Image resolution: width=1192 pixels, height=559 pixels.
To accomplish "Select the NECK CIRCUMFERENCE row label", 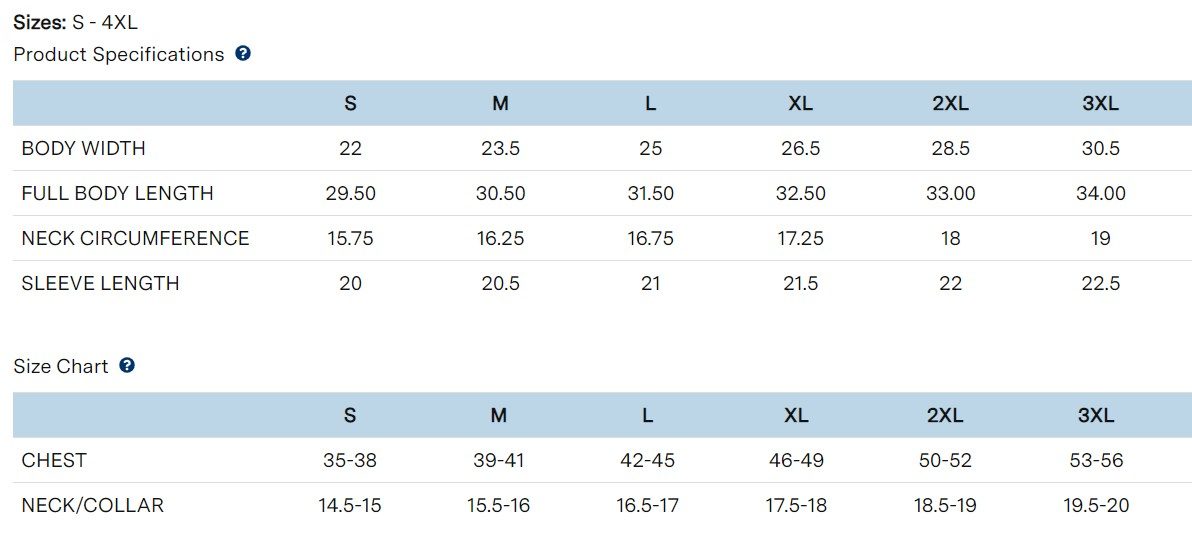I will [135, 238].
